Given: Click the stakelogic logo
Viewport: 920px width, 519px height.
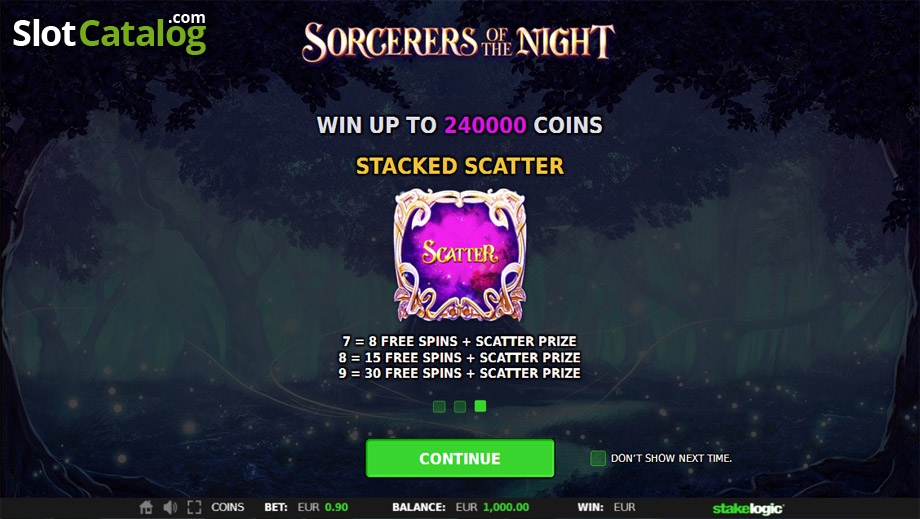Looking at the screenshot, I should 748,508.
